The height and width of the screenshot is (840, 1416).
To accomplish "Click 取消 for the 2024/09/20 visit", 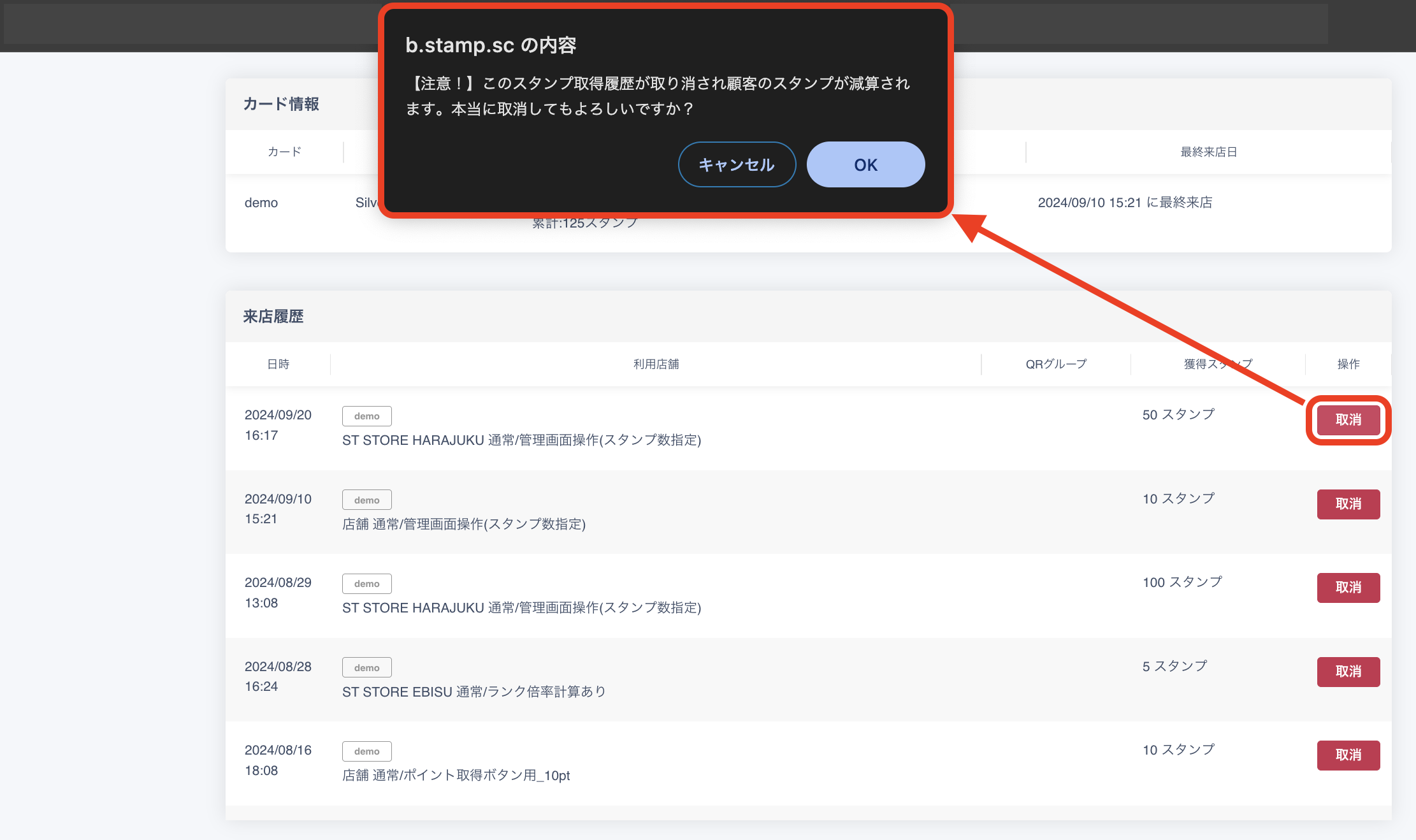I will point(1348,420).
